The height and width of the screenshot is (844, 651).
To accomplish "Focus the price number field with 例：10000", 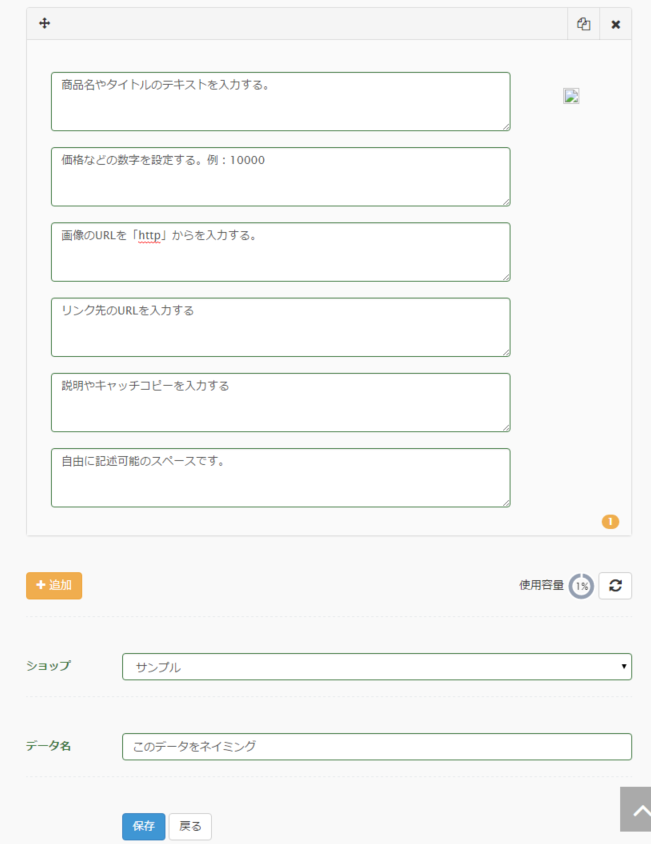I will pyautogui.click(x=281, y=177).
